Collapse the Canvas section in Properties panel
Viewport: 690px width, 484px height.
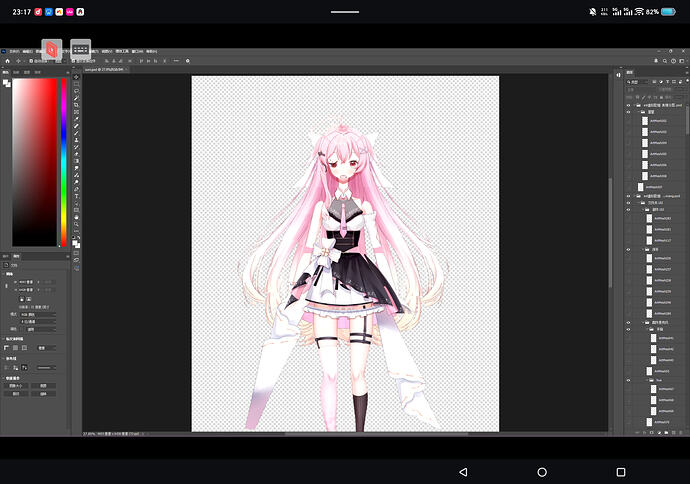pos(4,274)
